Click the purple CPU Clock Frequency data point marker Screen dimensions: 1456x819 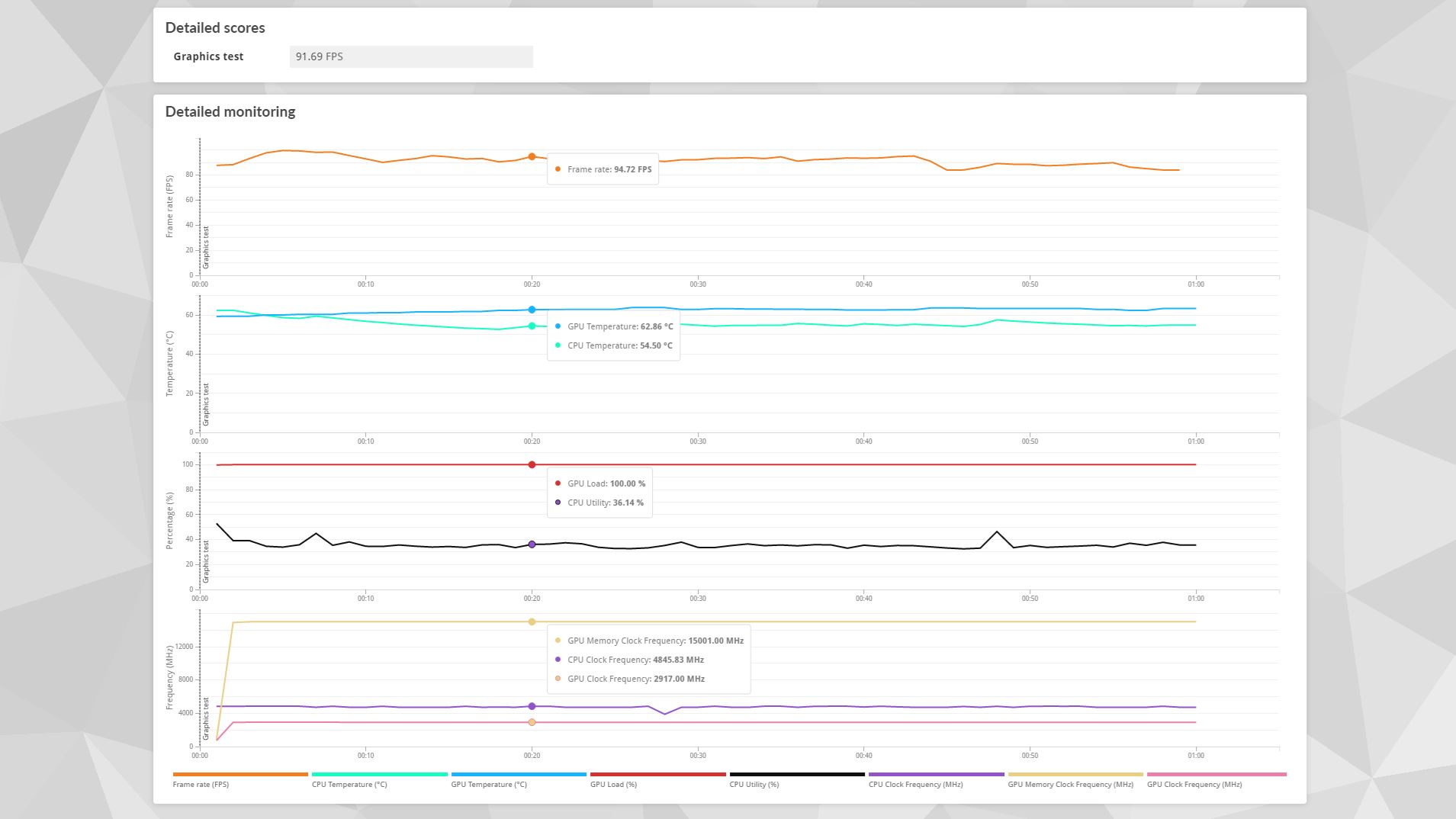pyautogui.click(x=532, y=706)
